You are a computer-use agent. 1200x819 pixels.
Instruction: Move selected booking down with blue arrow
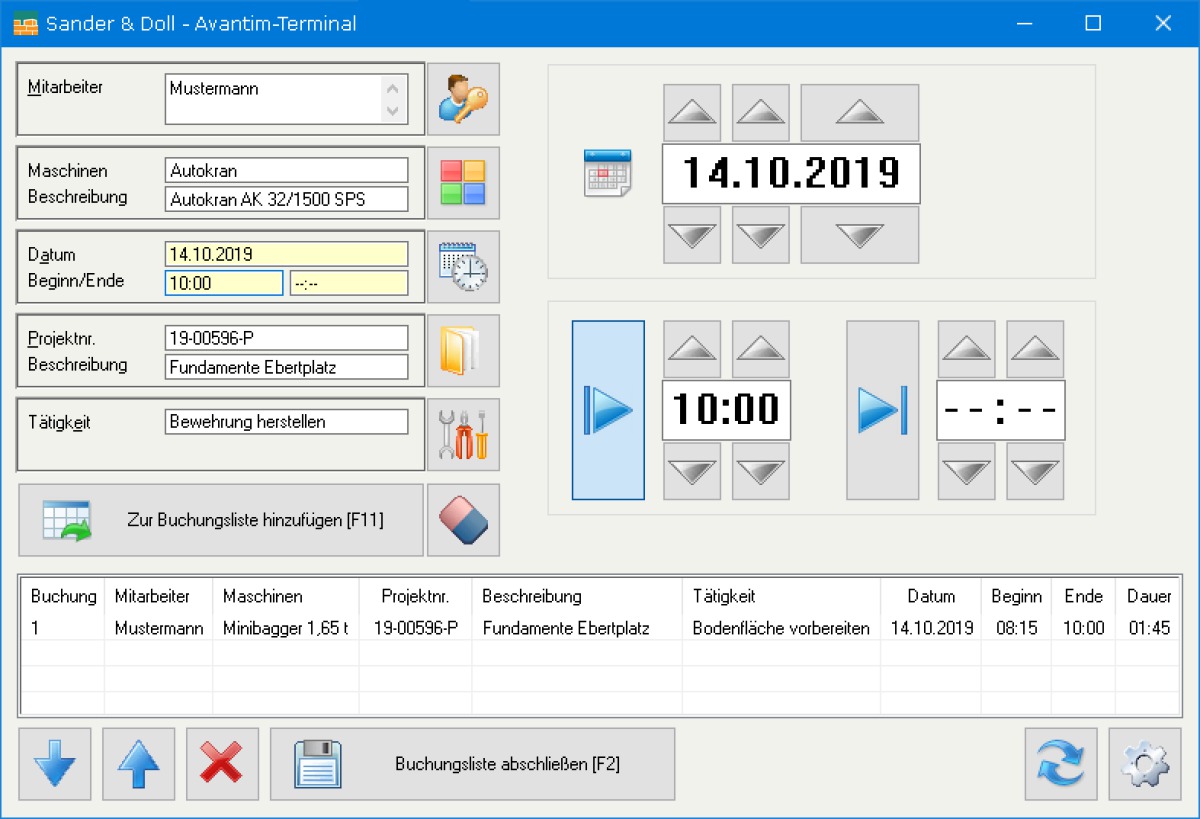(54, 764)
